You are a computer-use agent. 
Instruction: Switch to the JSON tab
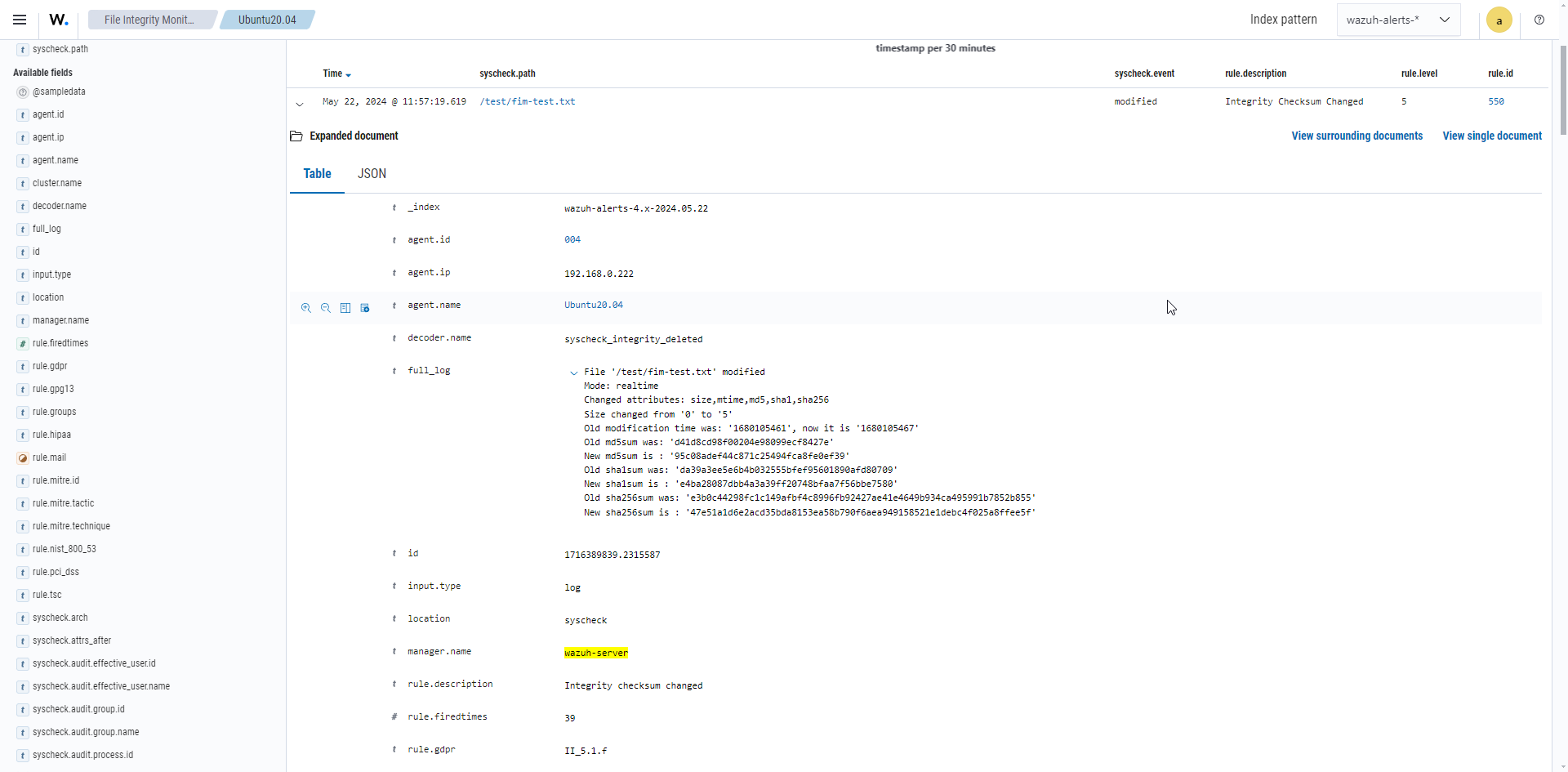click(x=372, y=173)
